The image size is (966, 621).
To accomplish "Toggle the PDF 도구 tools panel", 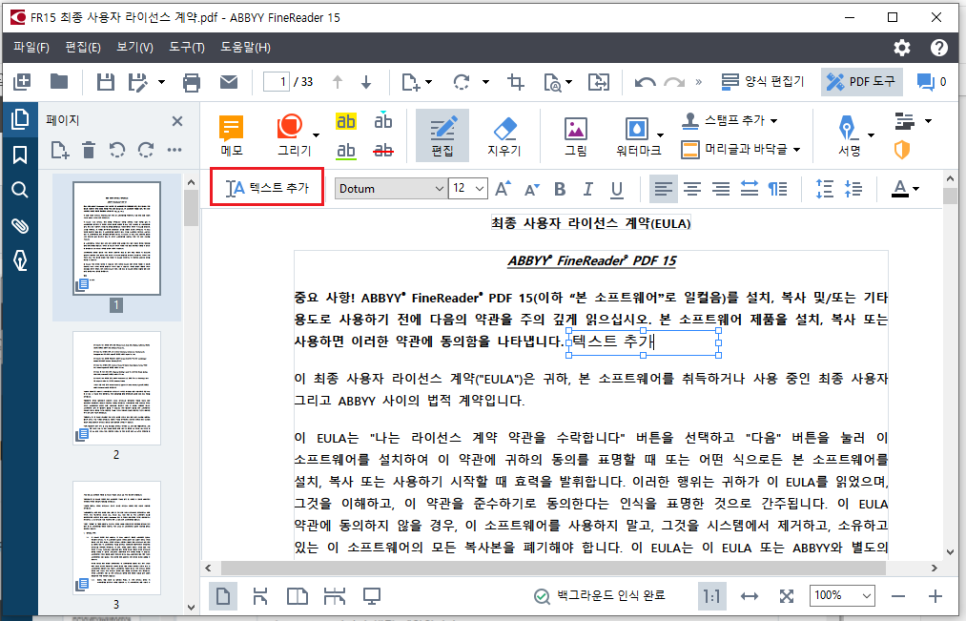I will click(861, 81).
